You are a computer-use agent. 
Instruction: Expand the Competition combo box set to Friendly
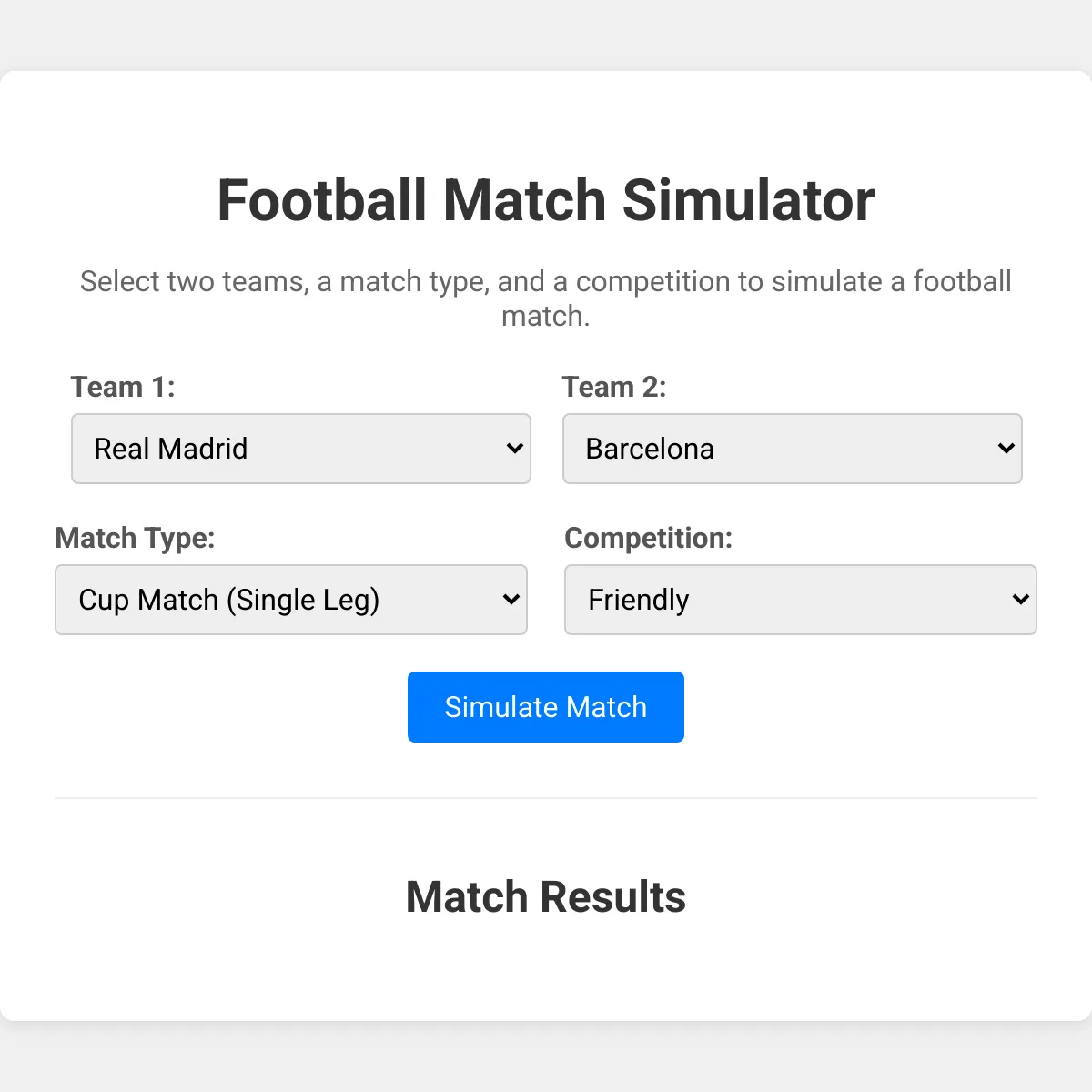point(801,600)
